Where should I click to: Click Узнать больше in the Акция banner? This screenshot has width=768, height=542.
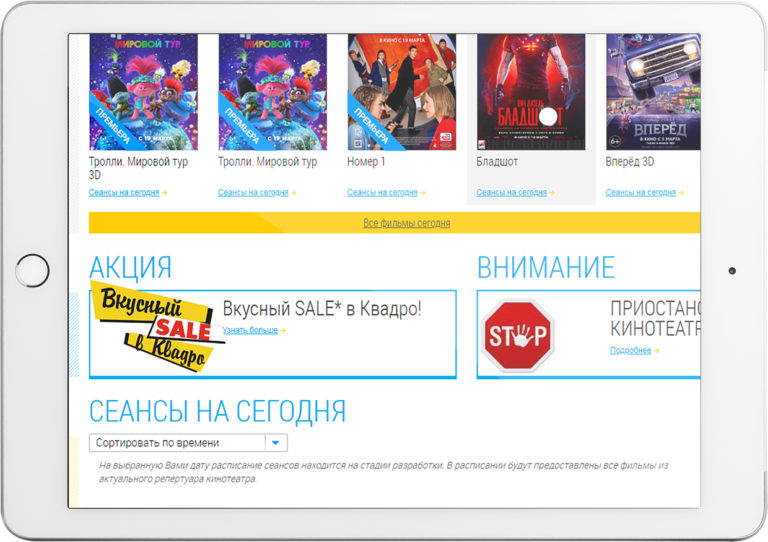click(x=250, y=330)
